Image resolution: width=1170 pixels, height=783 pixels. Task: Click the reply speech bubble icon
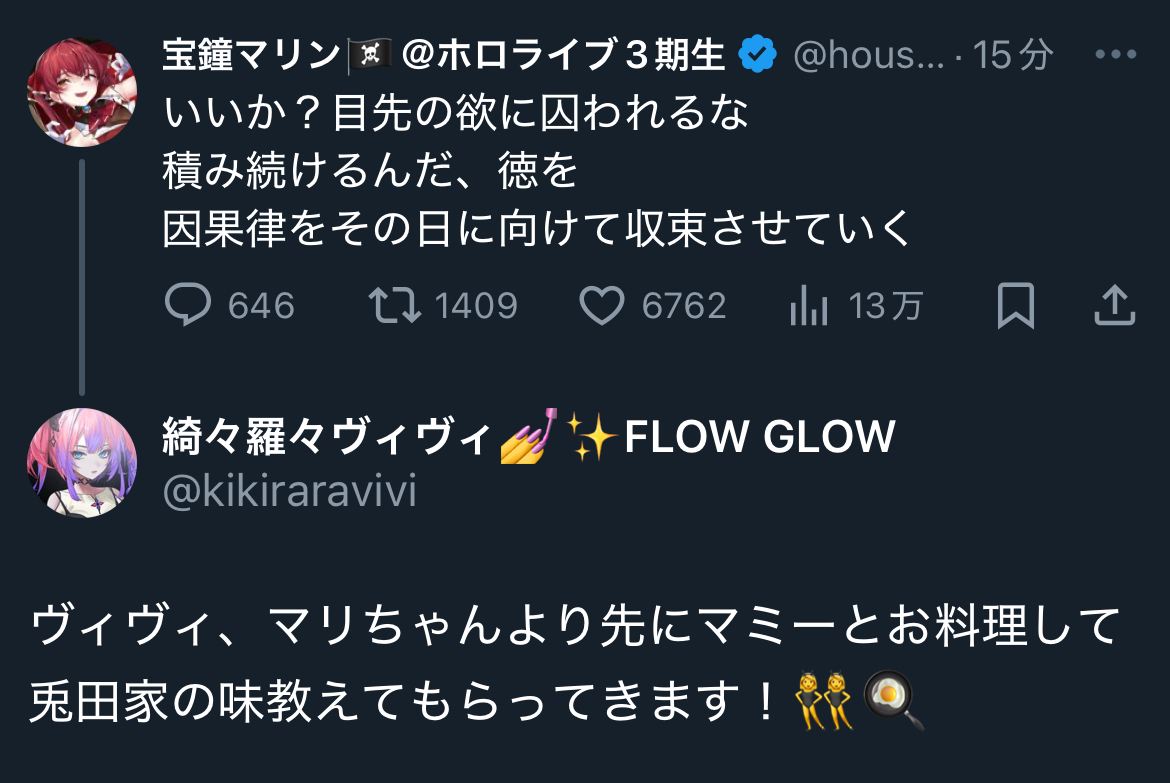point(187,305)
